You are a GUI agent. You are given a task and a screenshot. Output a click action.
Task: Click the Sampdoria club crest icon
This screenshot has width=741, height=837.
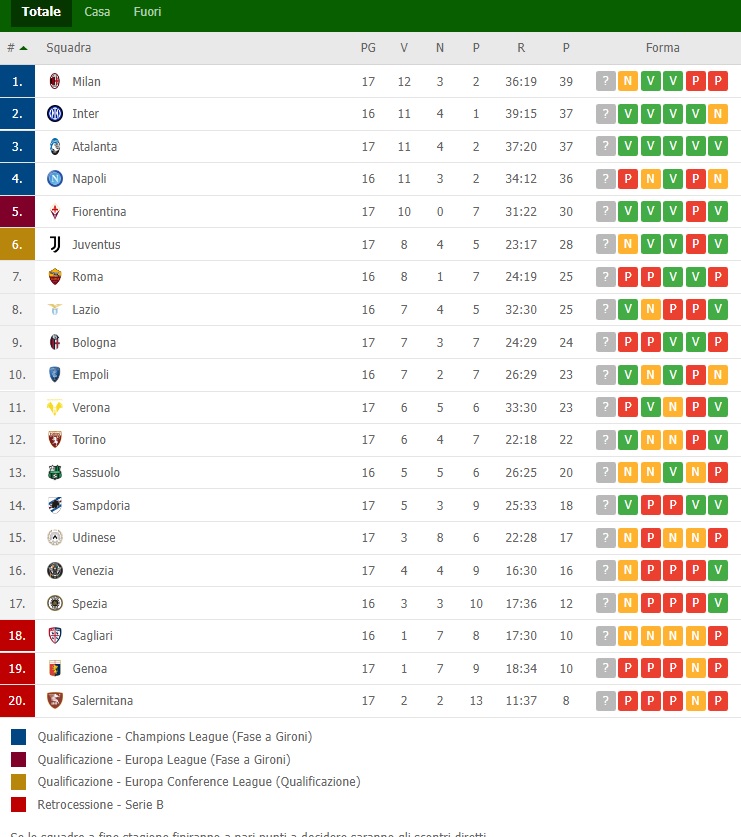tap(55, 505)
